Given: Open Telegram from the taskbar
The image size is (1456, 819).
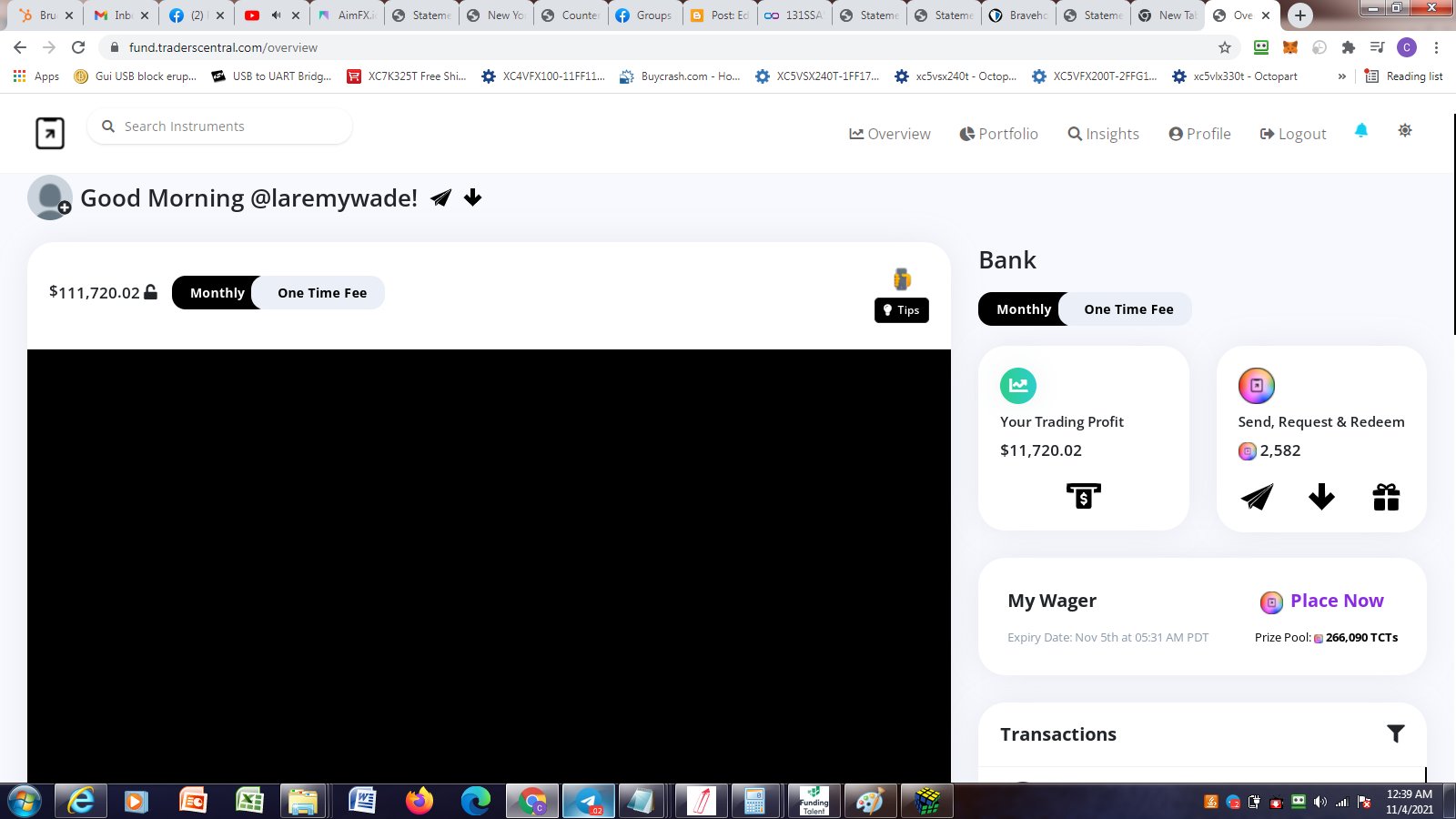Looking at the screenshot, I should point(589,801).
